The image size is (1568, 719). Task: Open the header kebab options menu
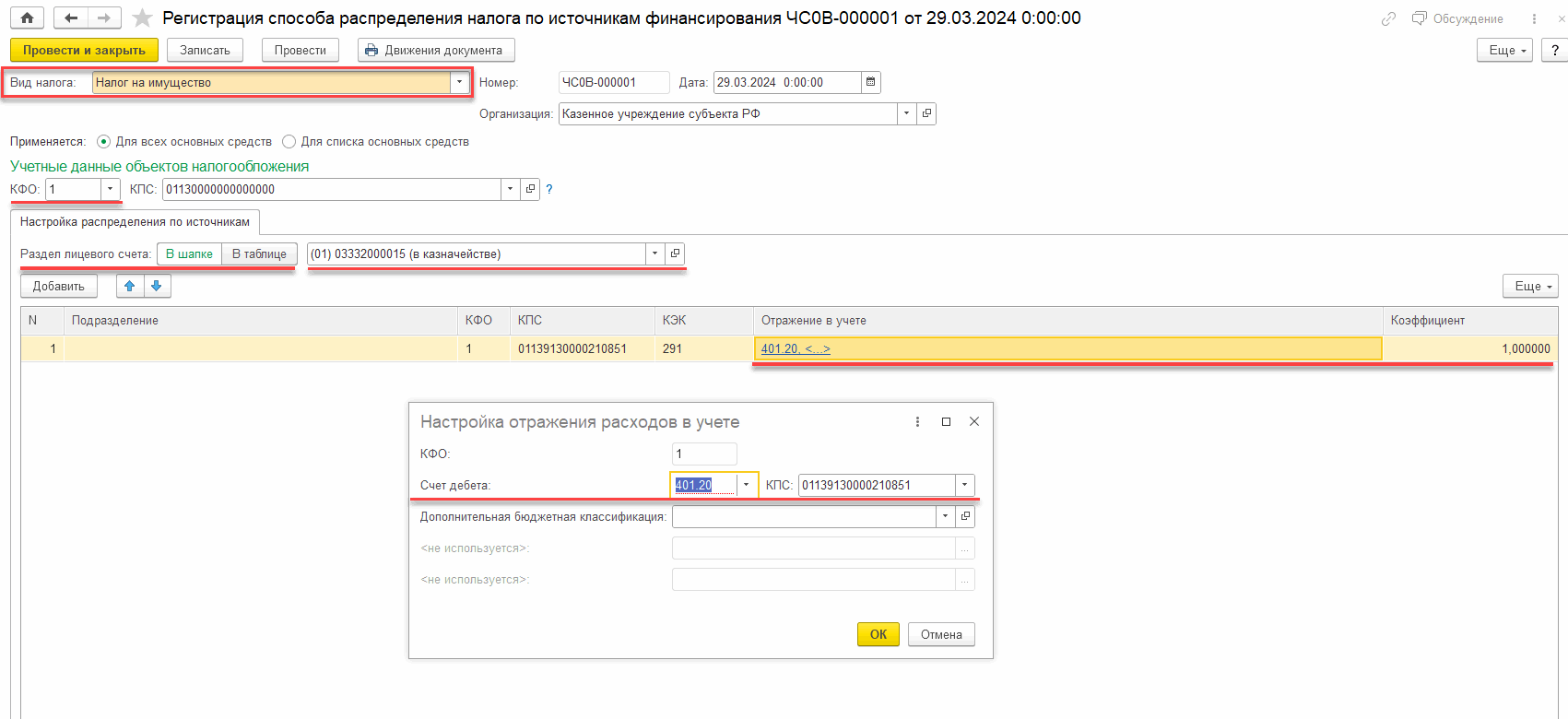point(1534,18)
